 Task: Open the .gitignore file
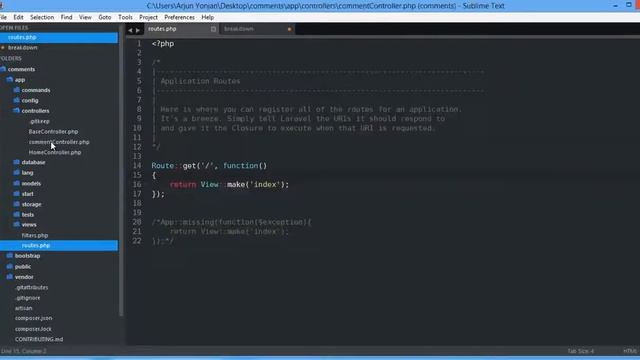(x=27, y=298)
